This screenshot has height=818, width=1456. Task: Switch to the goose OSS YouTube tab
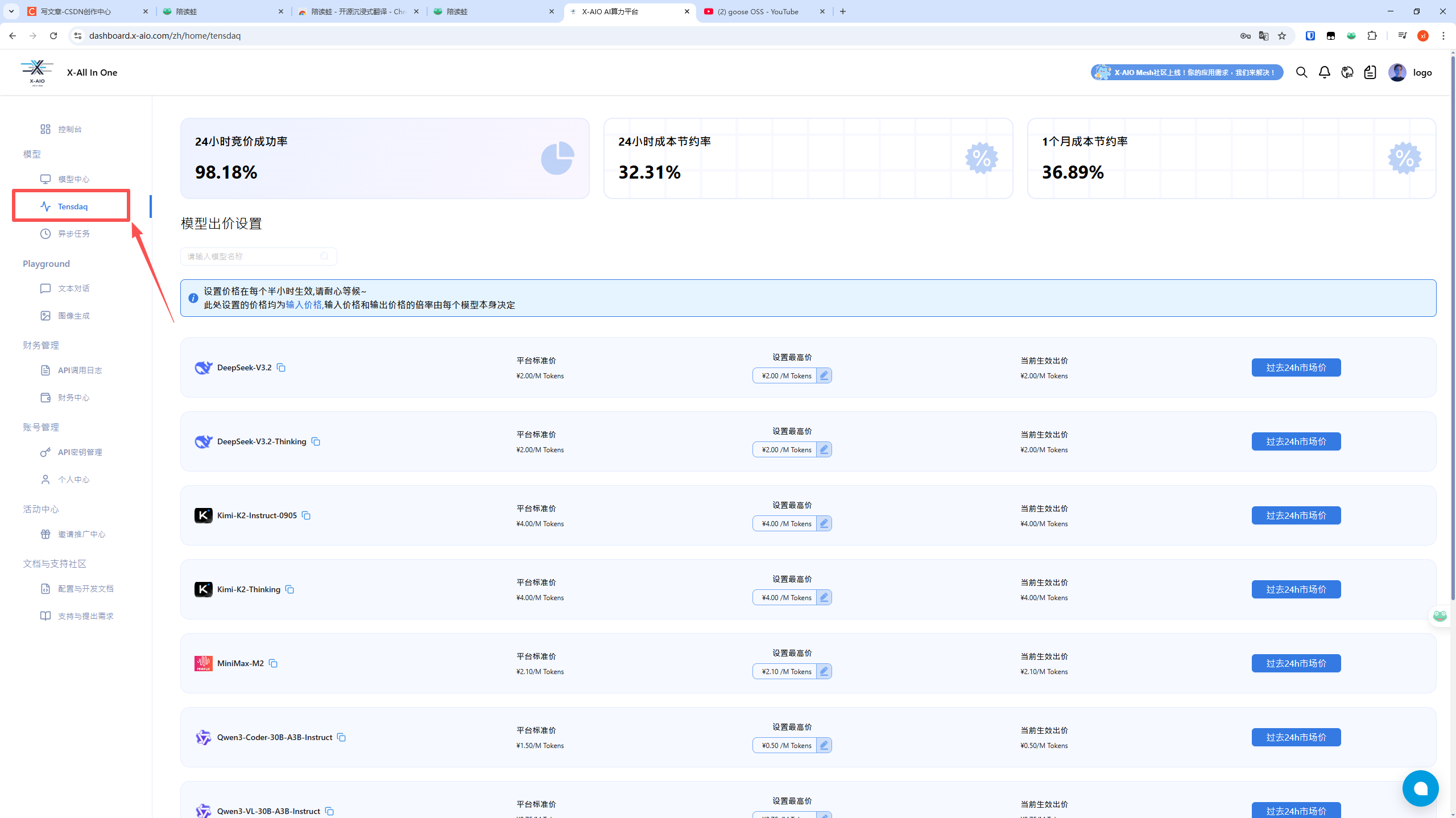pos(758,11)
